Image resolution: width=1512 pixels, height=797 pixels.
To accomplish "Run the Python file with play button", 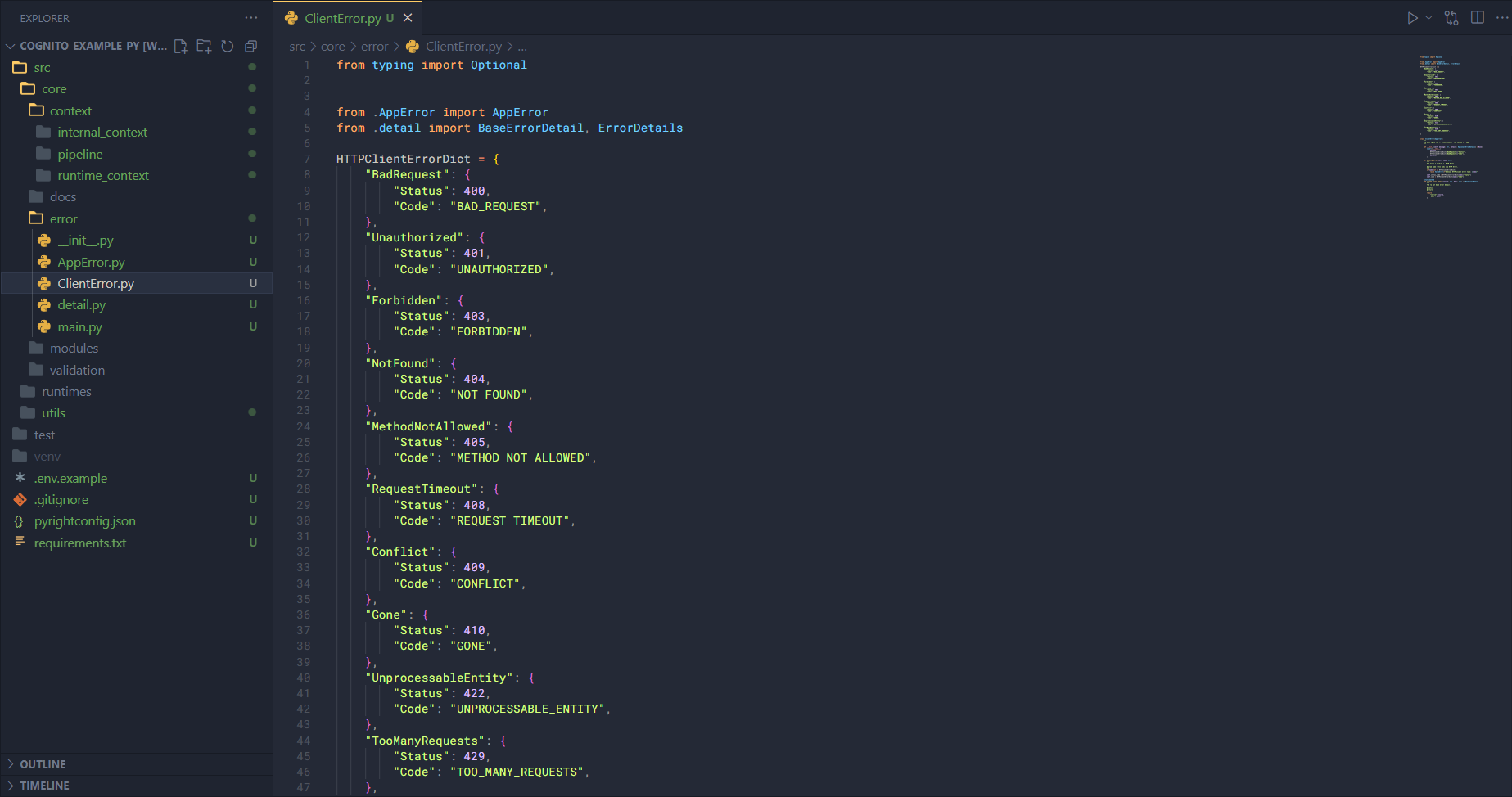I will (x=1412, y=18).
